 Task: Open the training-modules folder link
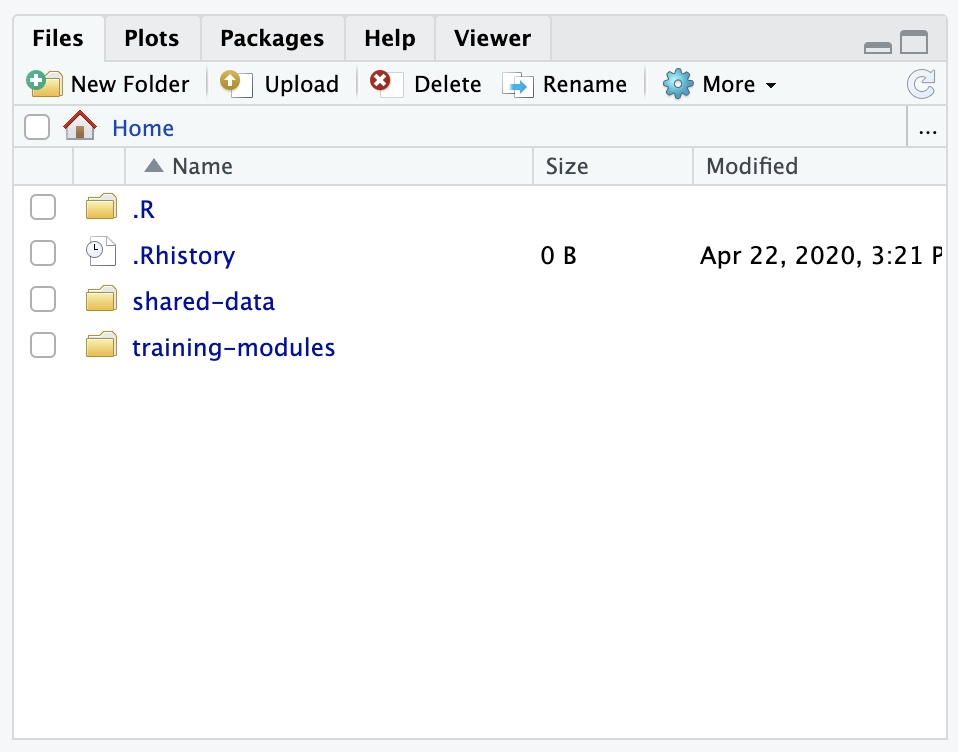click(233, 347)
